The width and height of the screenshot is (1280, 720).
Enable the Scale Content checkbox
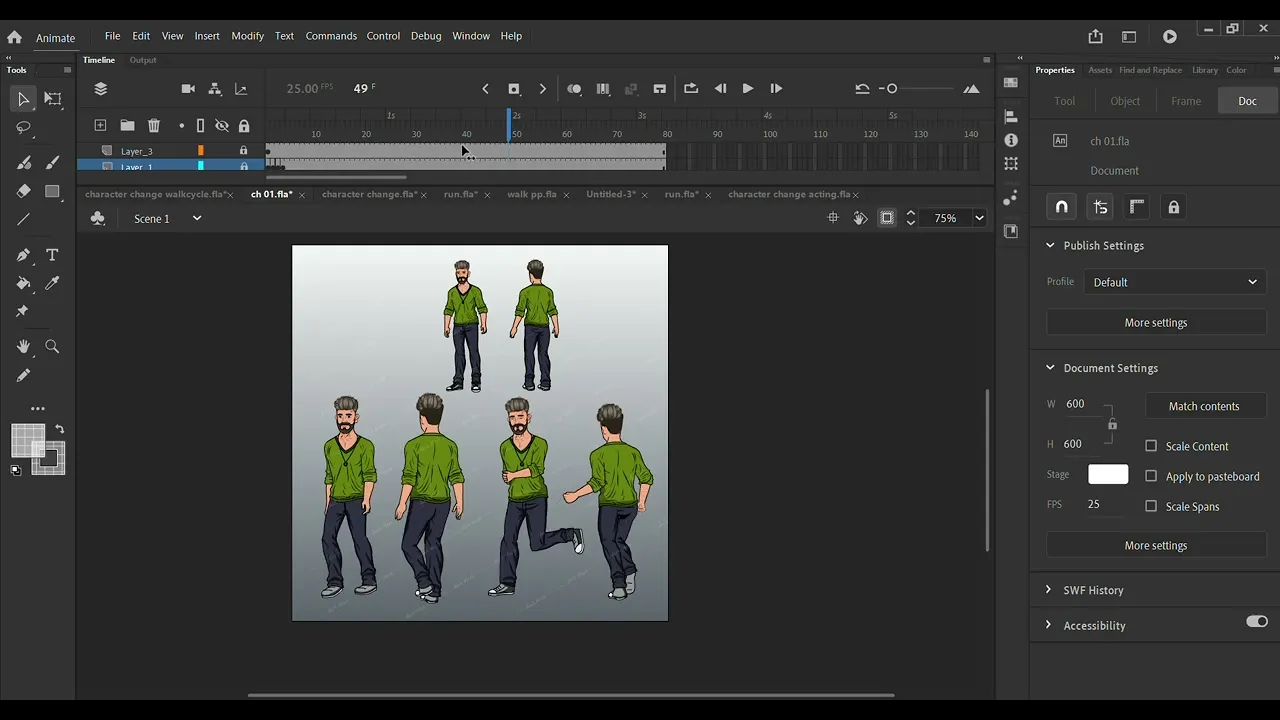coord(1151,446)
